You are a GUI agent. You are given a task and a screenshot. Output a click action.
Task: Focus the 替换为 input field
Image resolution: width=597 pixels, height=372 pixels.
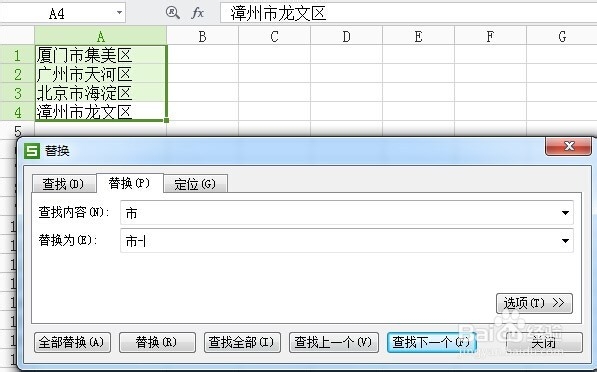[x=346, y=241]
